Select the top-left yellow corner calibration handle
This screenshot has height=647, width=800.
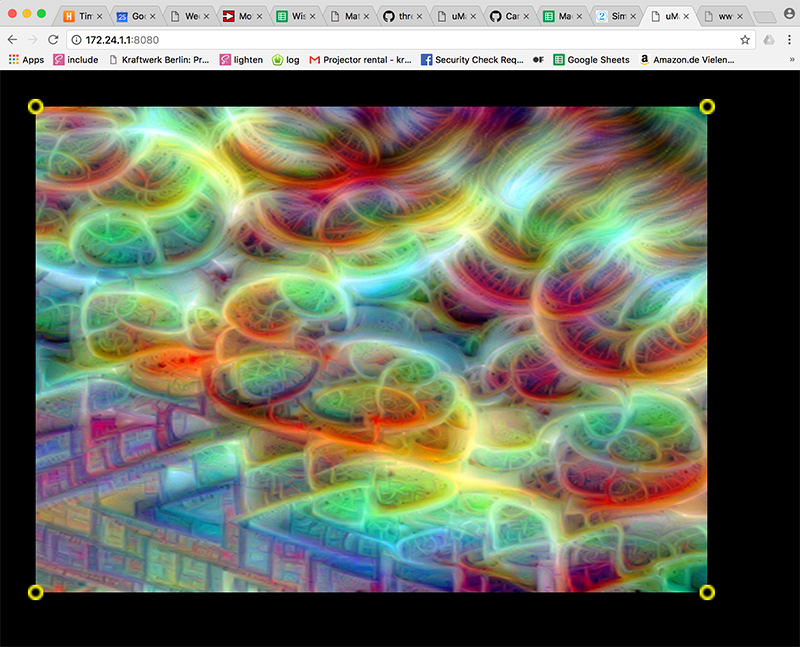click(x=36, y=104)
